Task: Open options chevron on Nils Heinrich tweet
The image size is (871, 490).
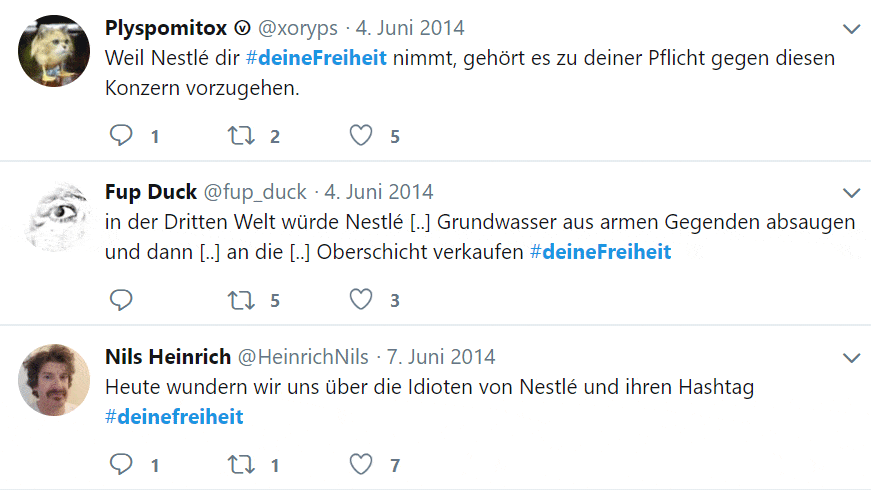Action: coord(851,358)
